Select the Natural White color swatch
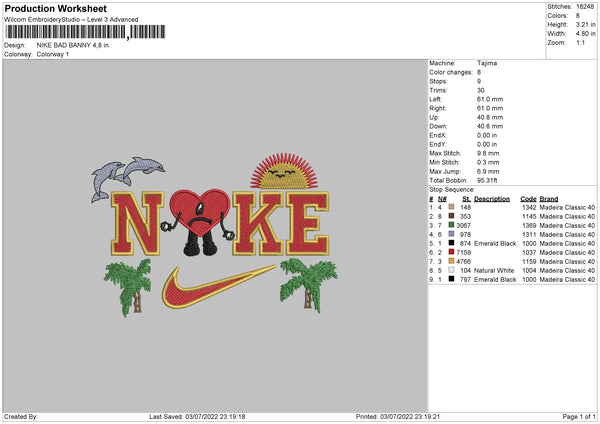 (451, 270)
